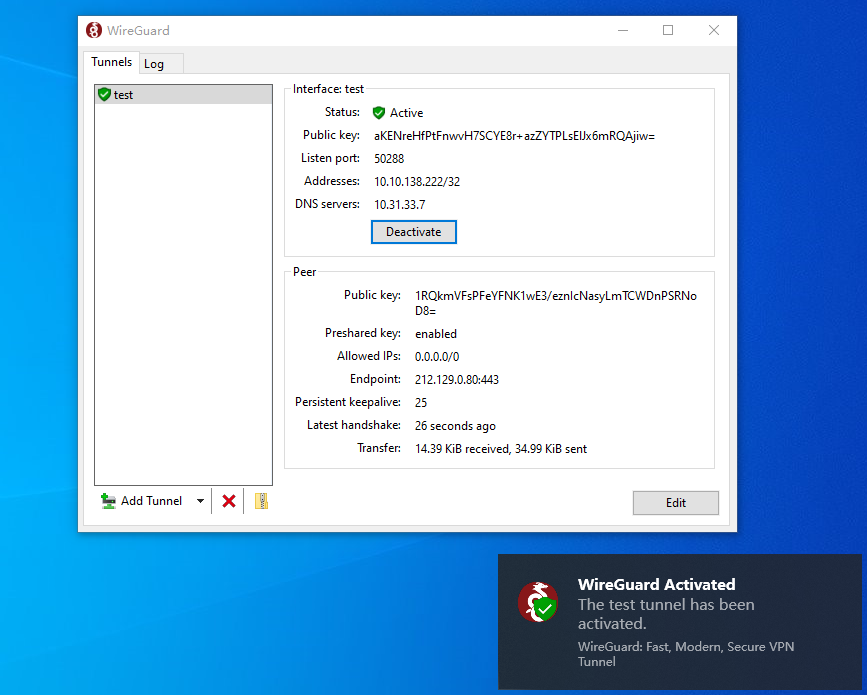
Task: Remove selected tunnel with red X icon
Action: click(x=229, y=501)
